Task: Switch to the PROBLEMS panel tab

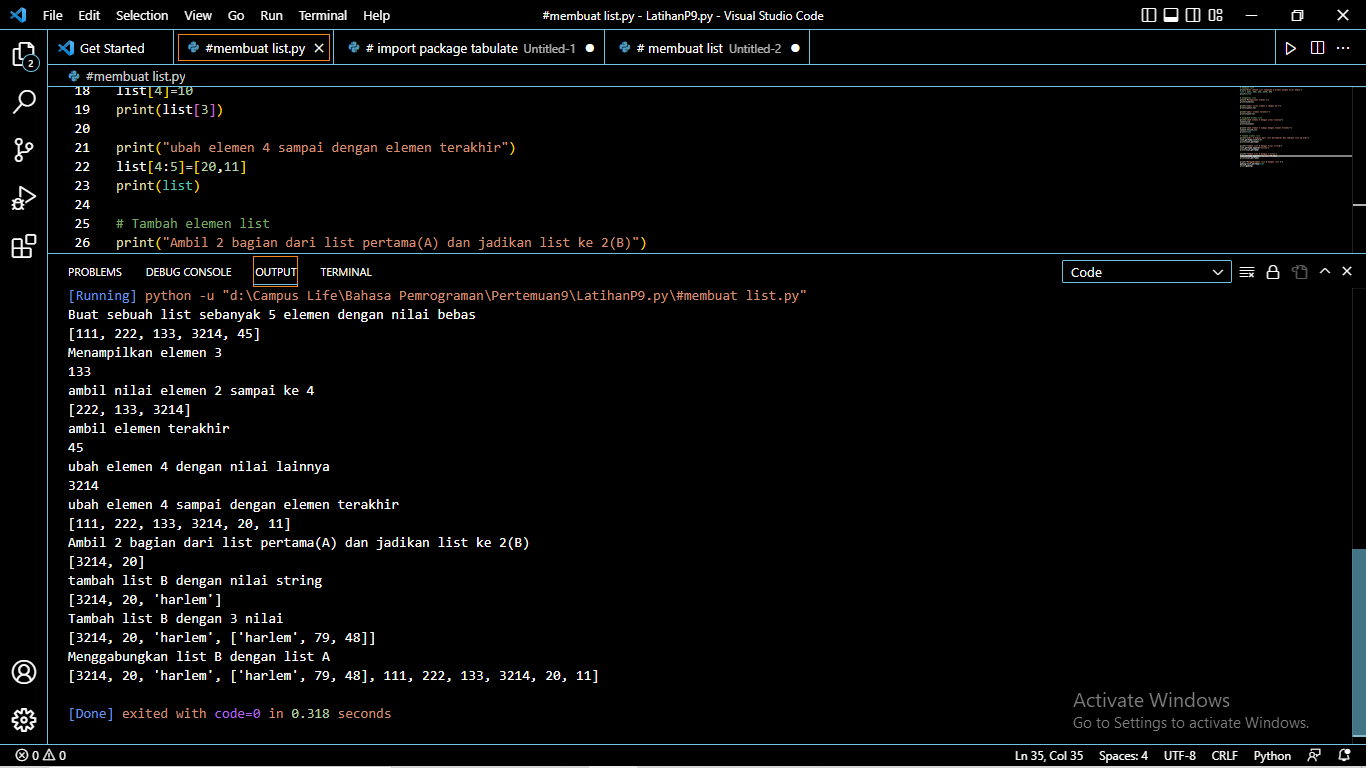Action: pyautogui.click(x=95, y=272)
